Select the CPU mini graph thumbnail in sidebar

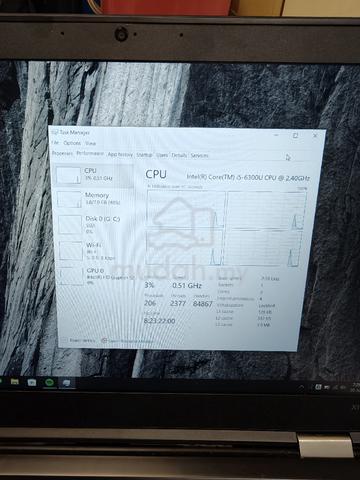click(68, 175)
